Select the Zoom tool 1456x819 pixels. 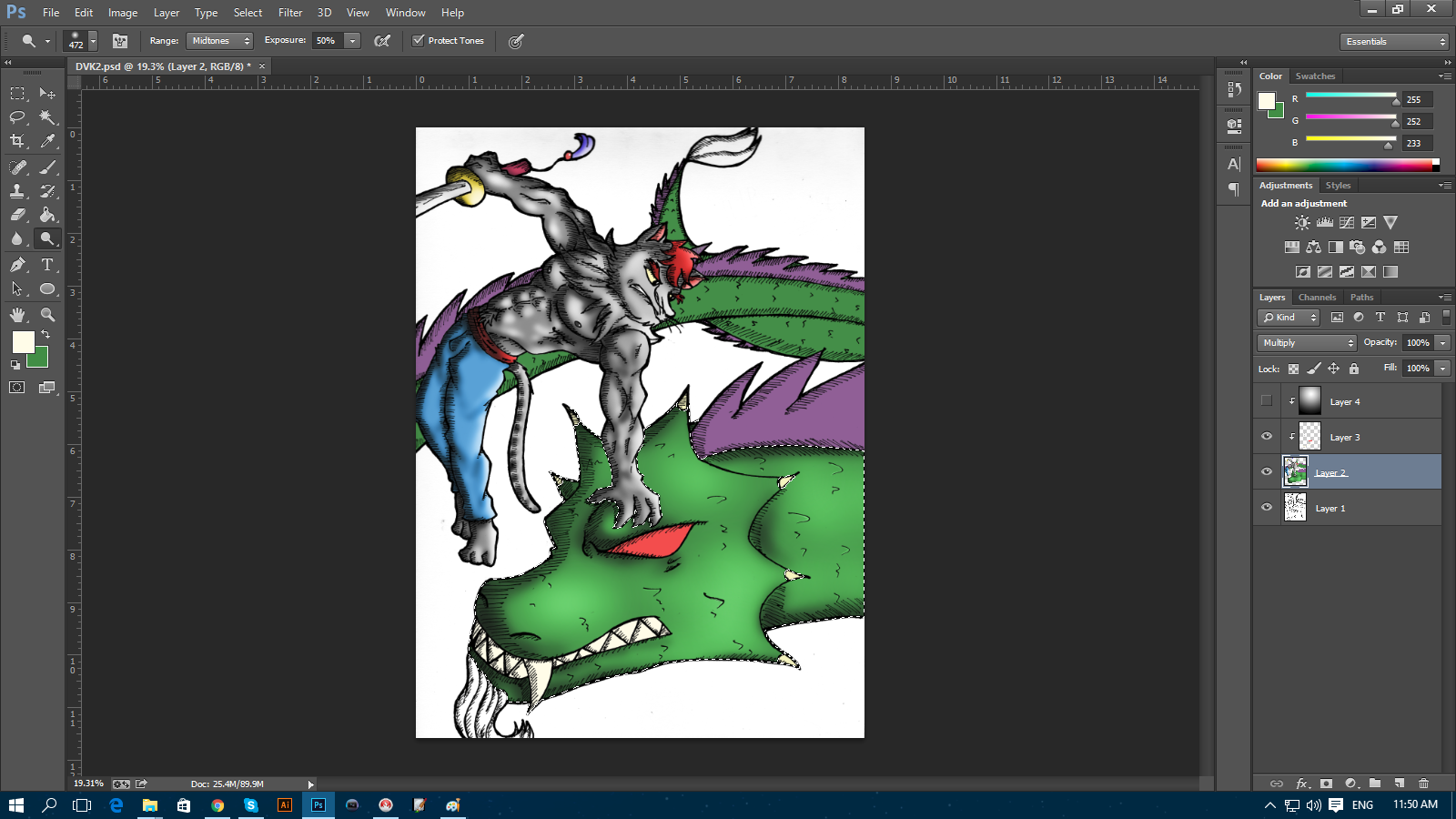[x=47, y=315]
